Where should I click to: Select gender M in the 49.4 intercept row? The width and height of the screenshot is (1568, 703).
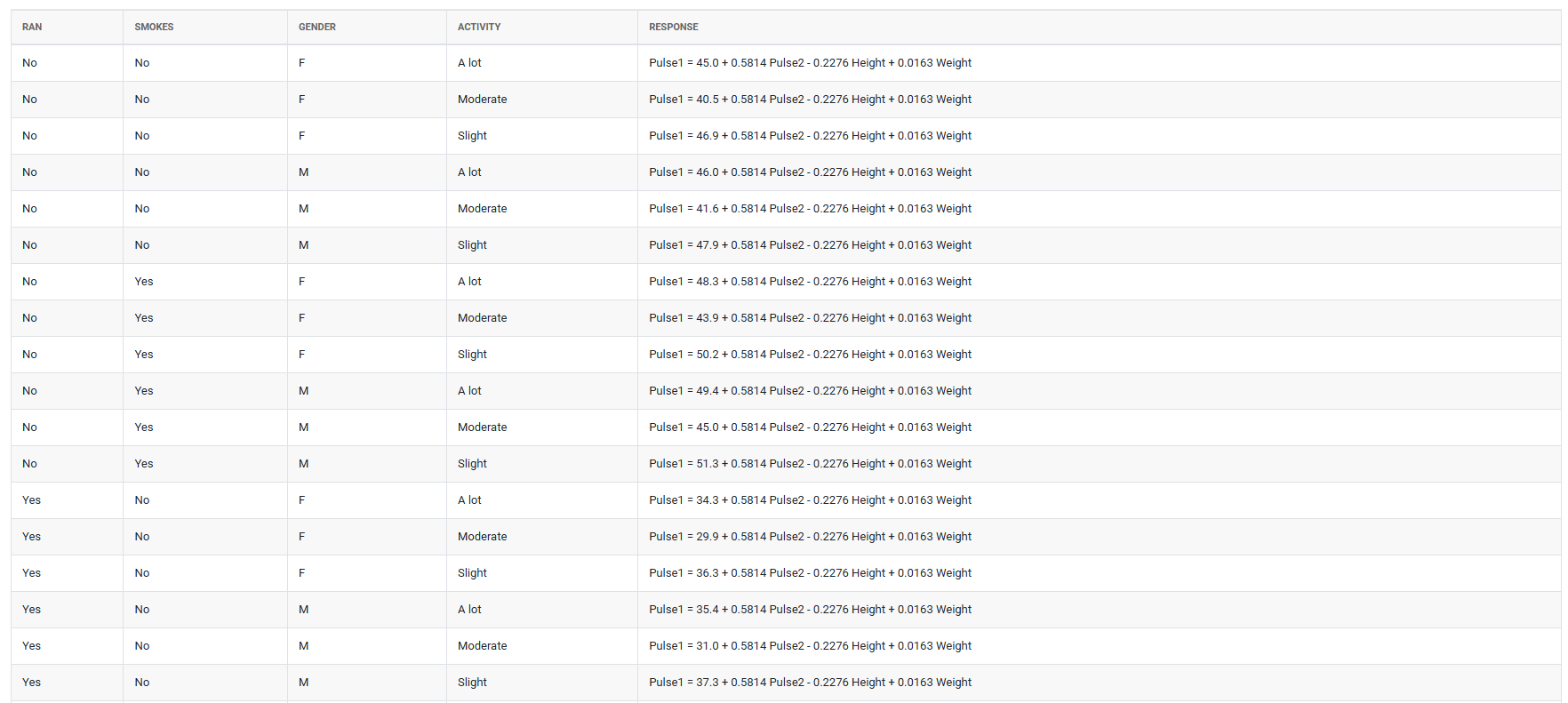click(x=303, y=391)
